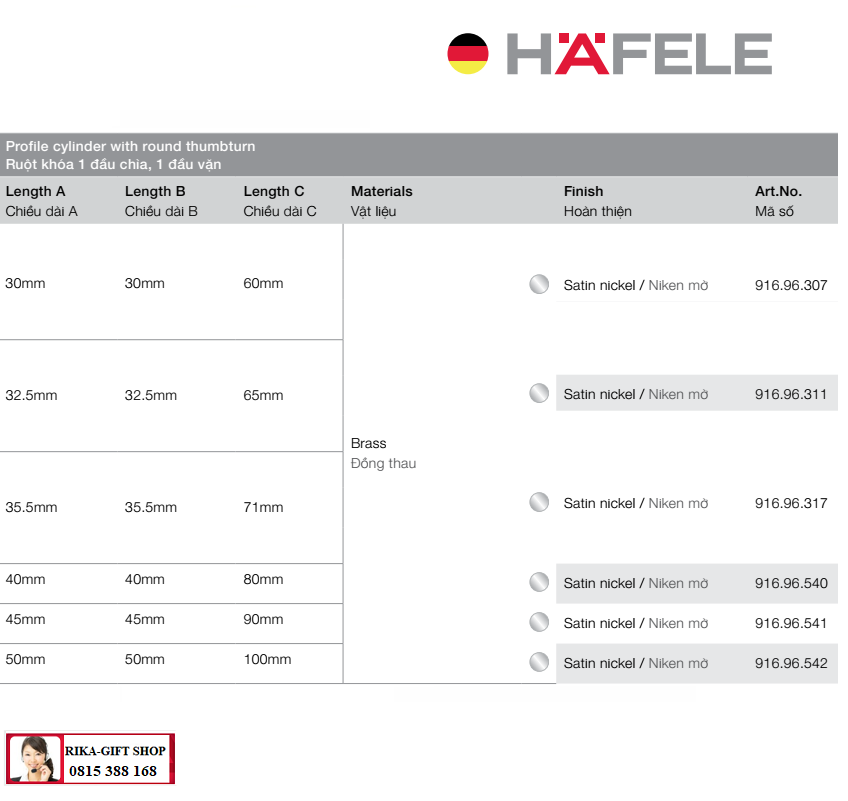Viewport: 848px width, 801px height.
Task: Select satin nickel swatch for 916.96.317
Action: point(539,502)
